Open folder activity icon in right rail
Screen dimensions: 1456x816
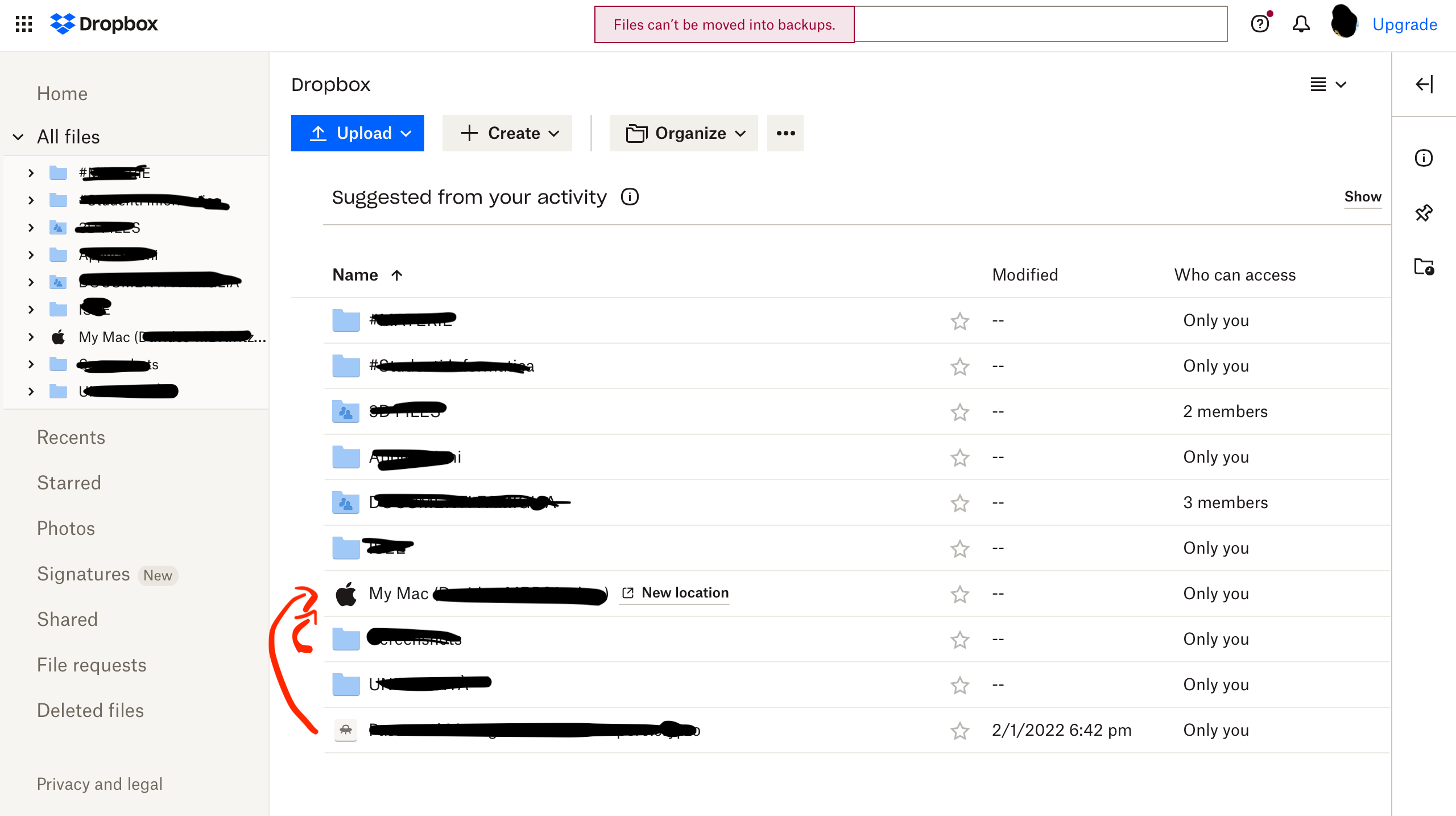click(1424, 266)
